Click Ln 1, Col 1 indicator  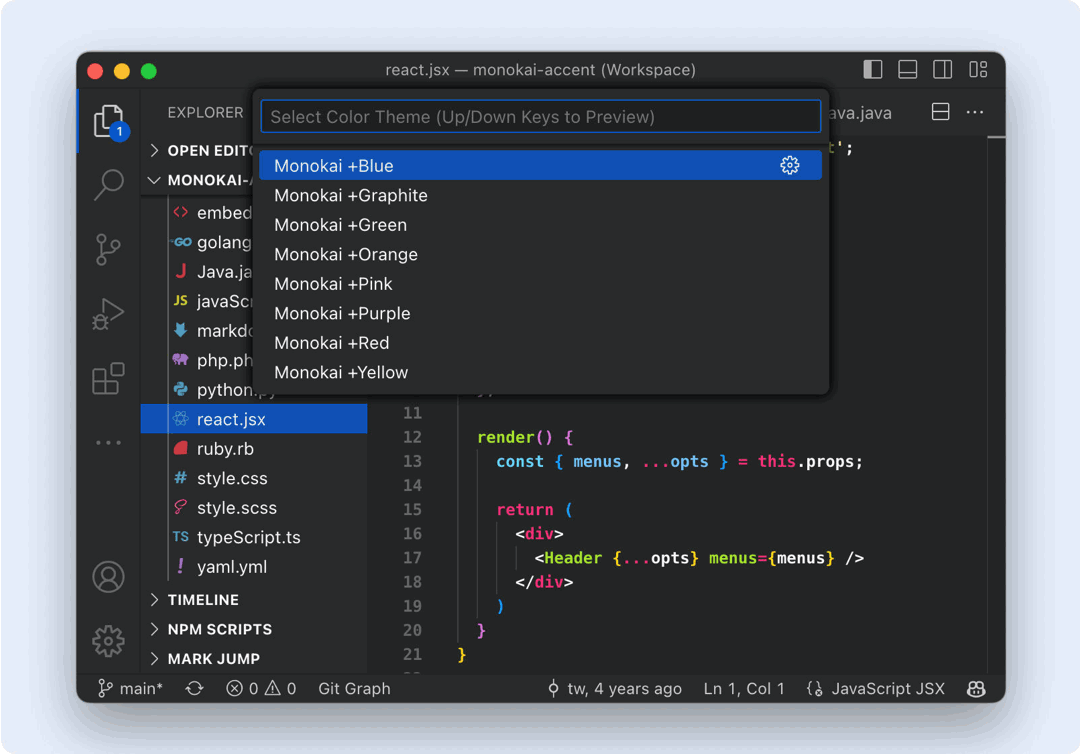pos(744,689)
